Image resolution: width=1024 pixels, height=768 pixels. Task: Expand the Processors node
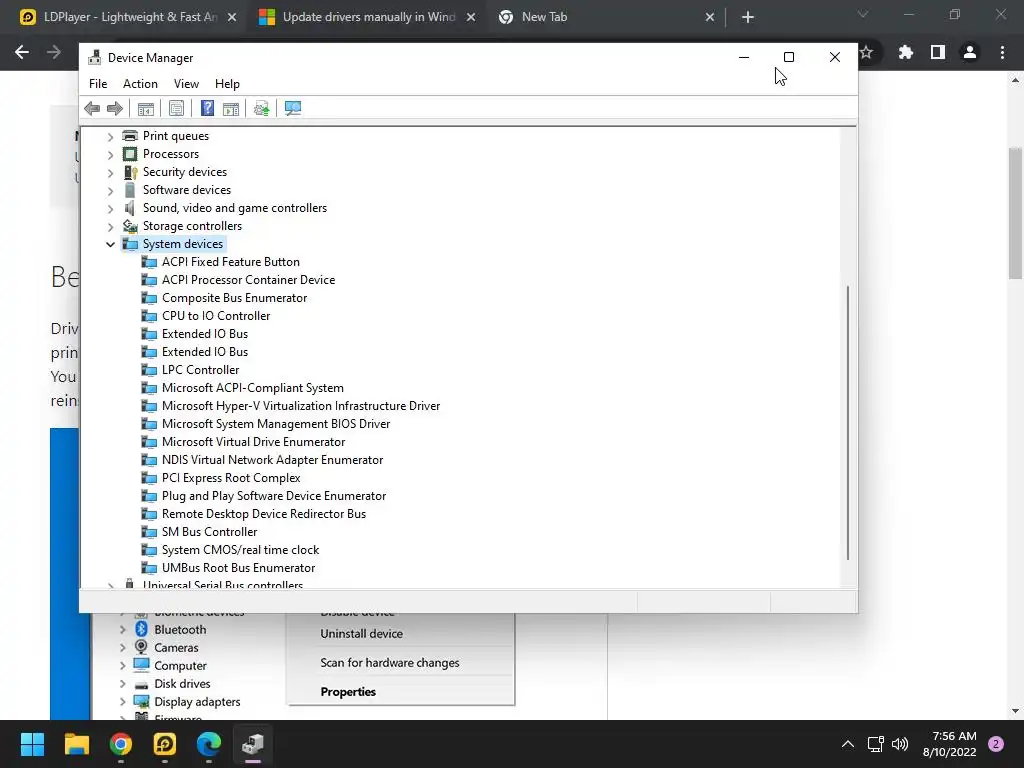coord(110,155)
